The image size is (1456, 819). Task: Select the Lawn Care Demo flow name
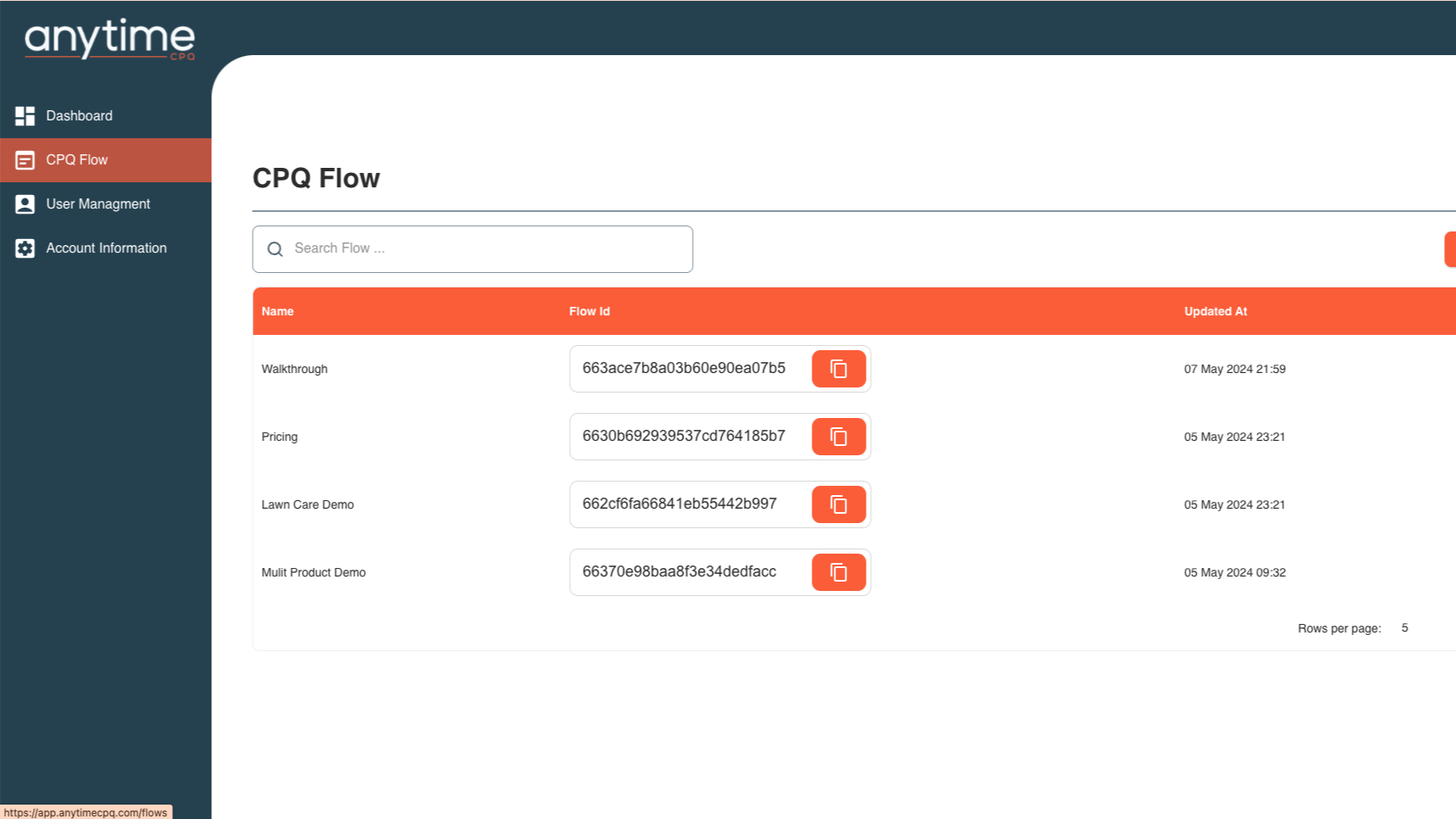[307, 504]
